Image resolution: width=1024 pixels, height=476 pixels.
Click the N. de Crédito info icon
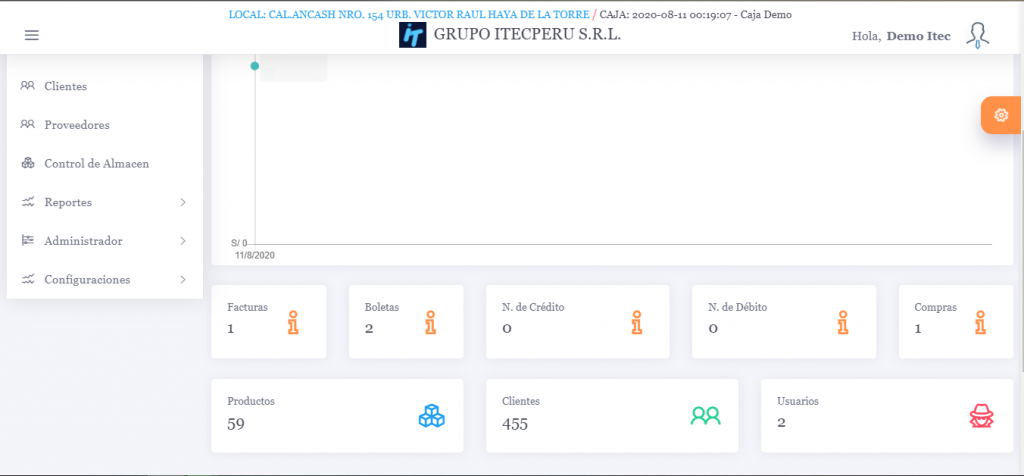point(636,322)
